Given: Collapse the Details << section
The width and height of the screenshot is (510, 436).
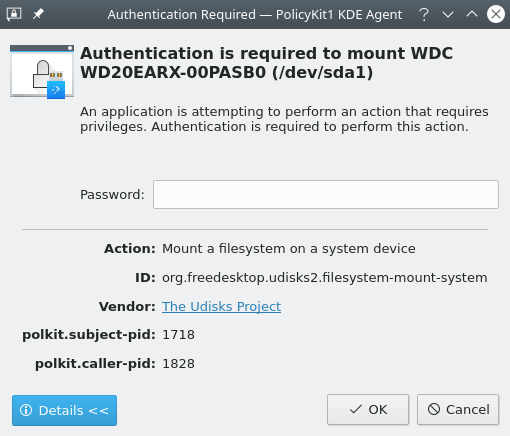Looking at the screenshot, I should point(64,410).
